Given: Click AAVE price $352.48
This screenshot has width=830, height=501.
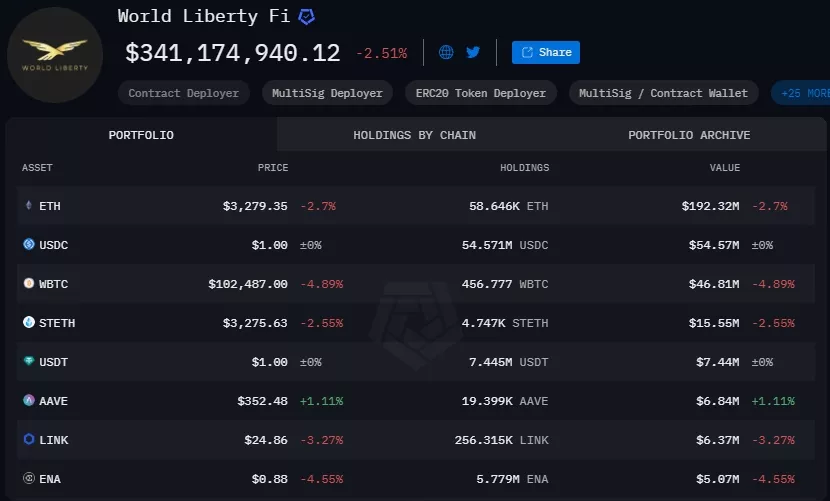Looking at the screenshot, I should click(x=263, y=401).
